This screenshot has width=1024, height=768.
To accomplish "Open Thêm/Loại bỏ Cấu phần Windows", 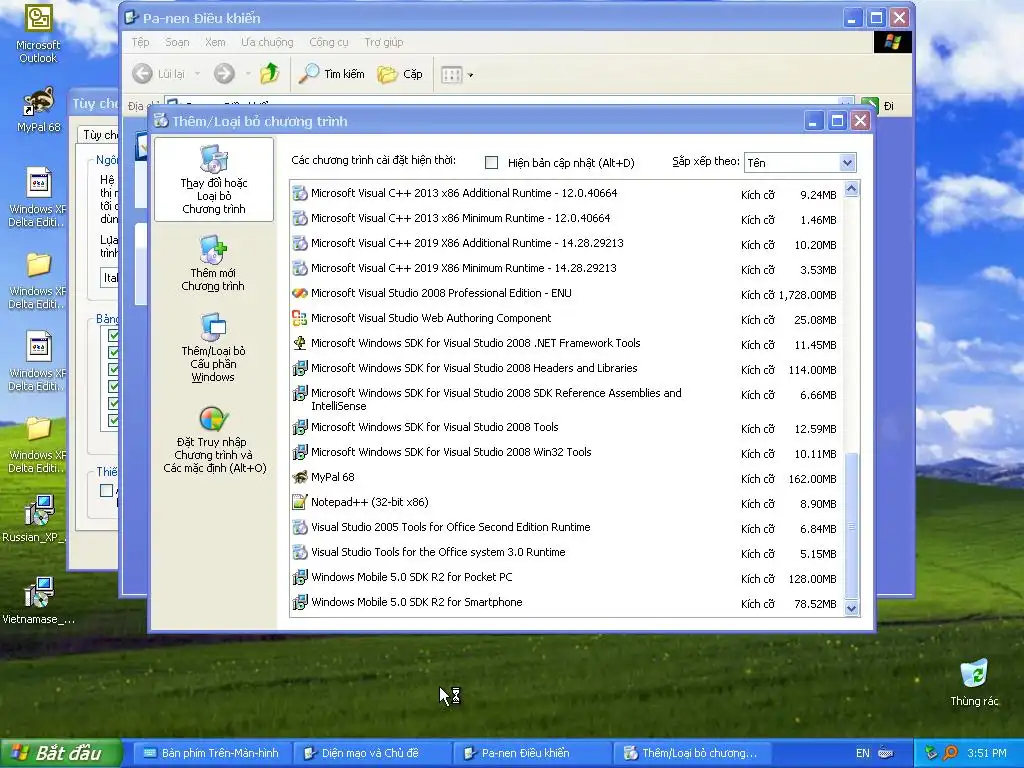I will 213,347.
